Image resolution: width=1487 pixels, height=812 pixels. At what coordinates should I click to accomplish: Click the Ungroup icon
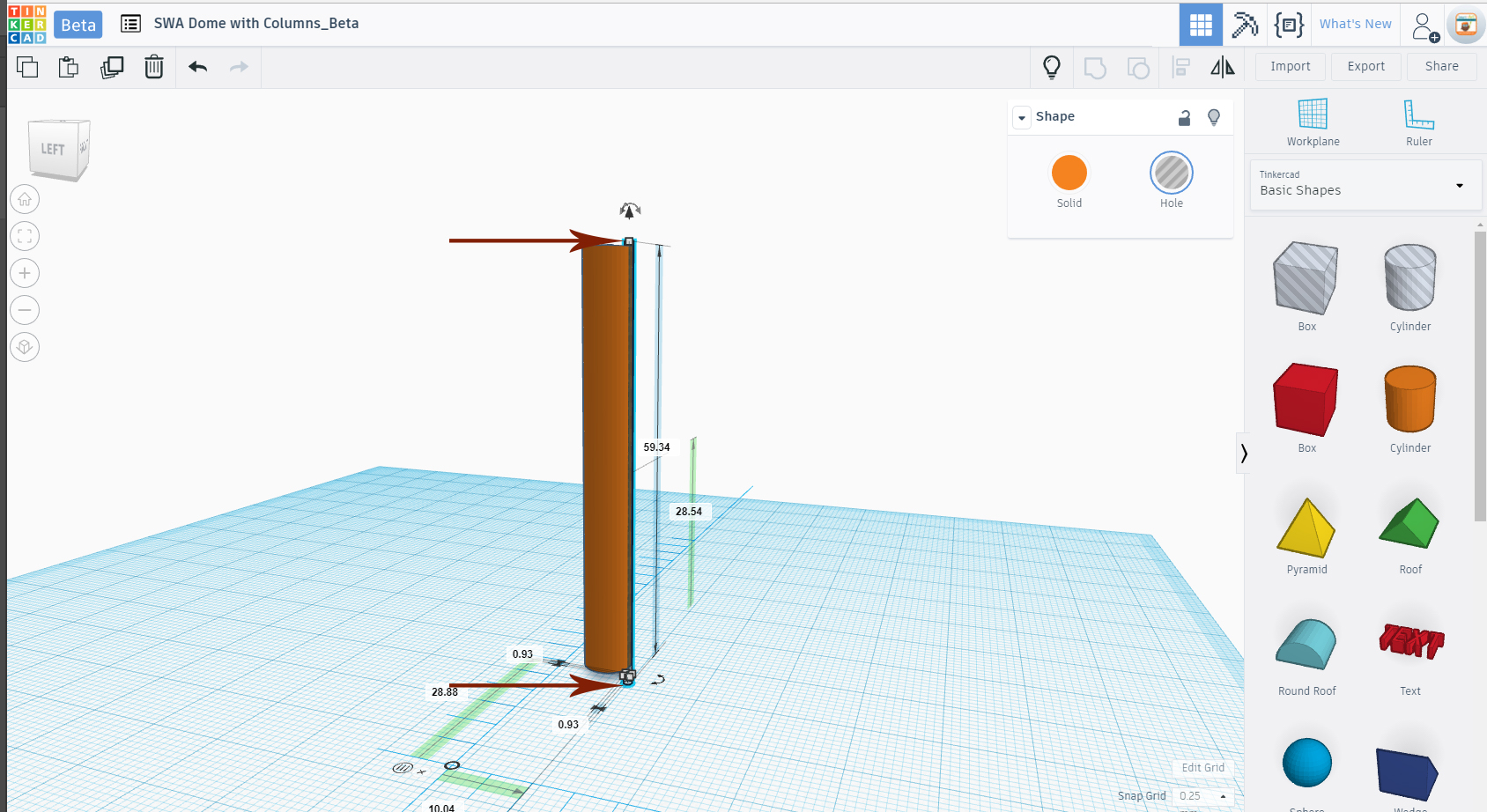(1138, 68)
